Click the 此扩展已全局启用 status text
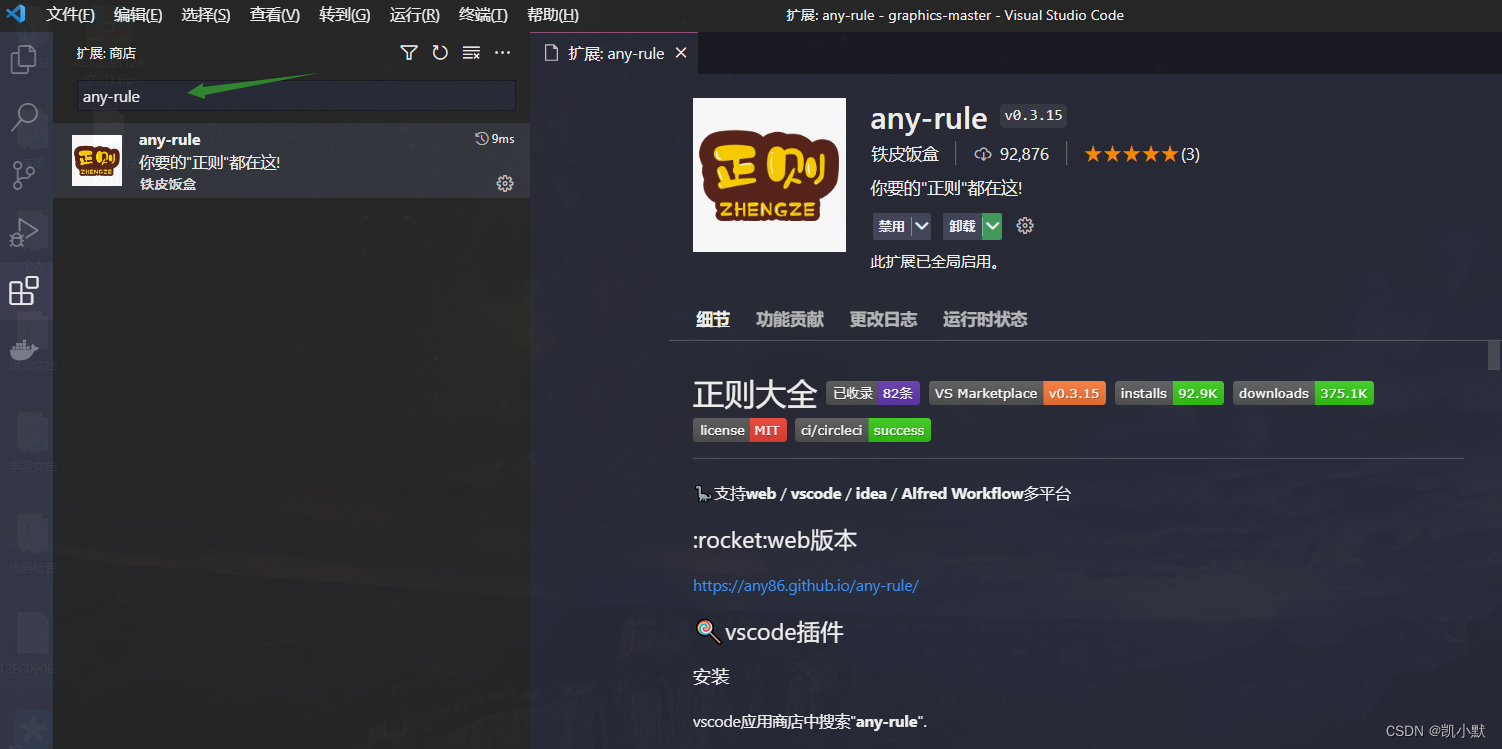 pyautogui.click(x=935, y=263)
